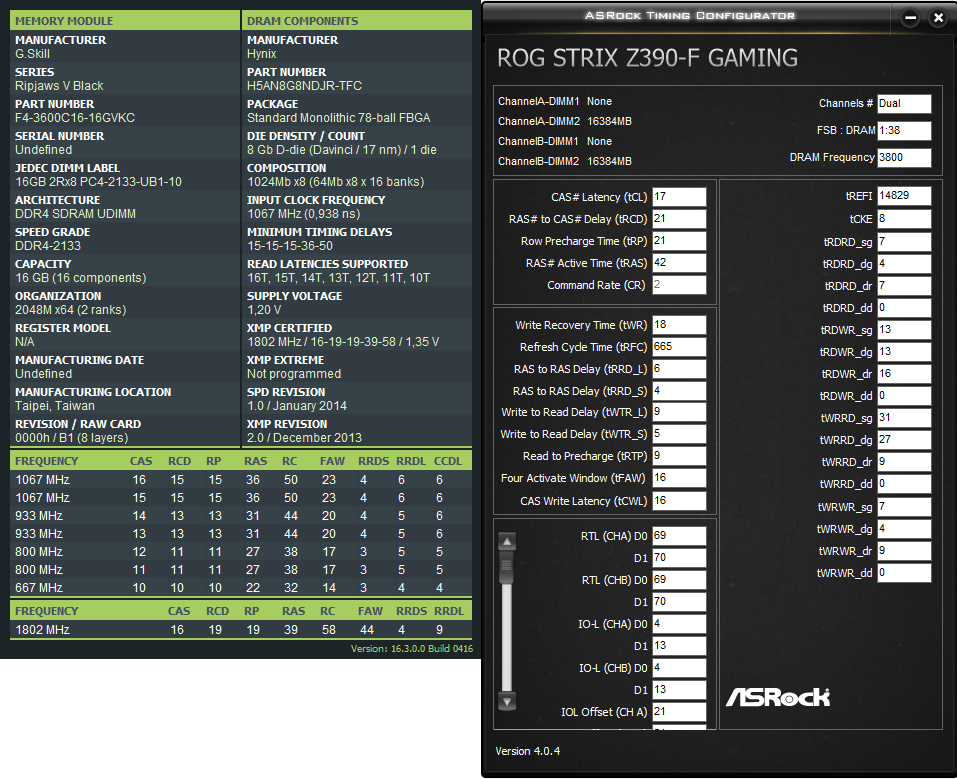This screenshot has width=957, height=779.
Task: Click the tRDWR_dd value field
Action: [904, 396]
